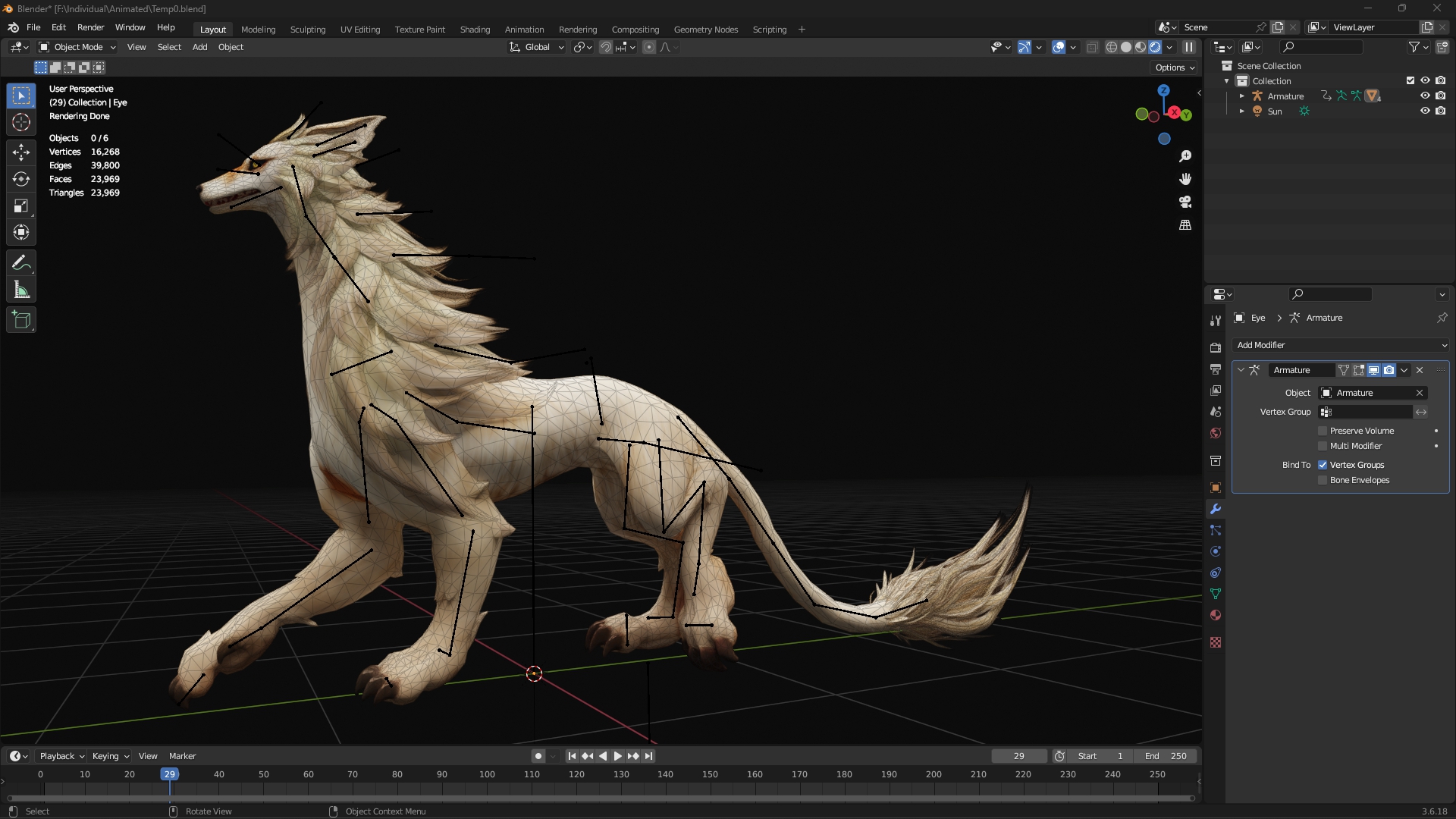Click the viewport Options button
This screenshot has width=1456, height=819.
pyautogui.click(x=1175, y=67)
